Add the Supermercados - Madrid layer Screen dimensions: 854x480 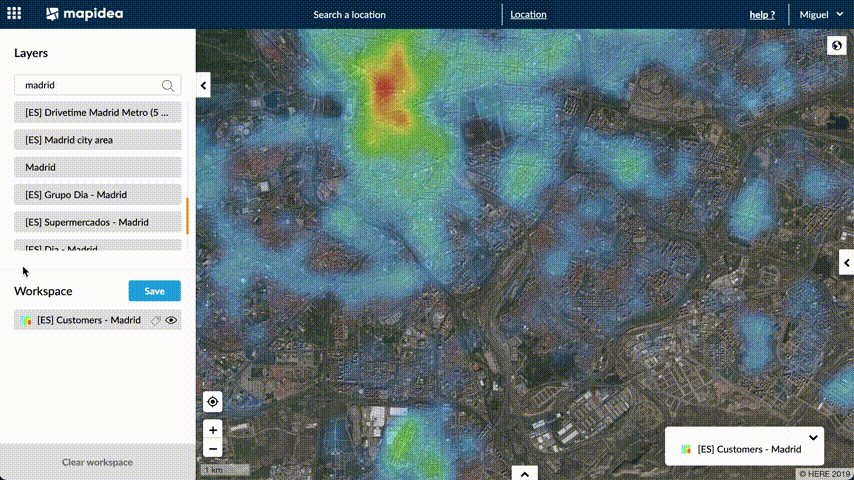click(x=97, y=222)
